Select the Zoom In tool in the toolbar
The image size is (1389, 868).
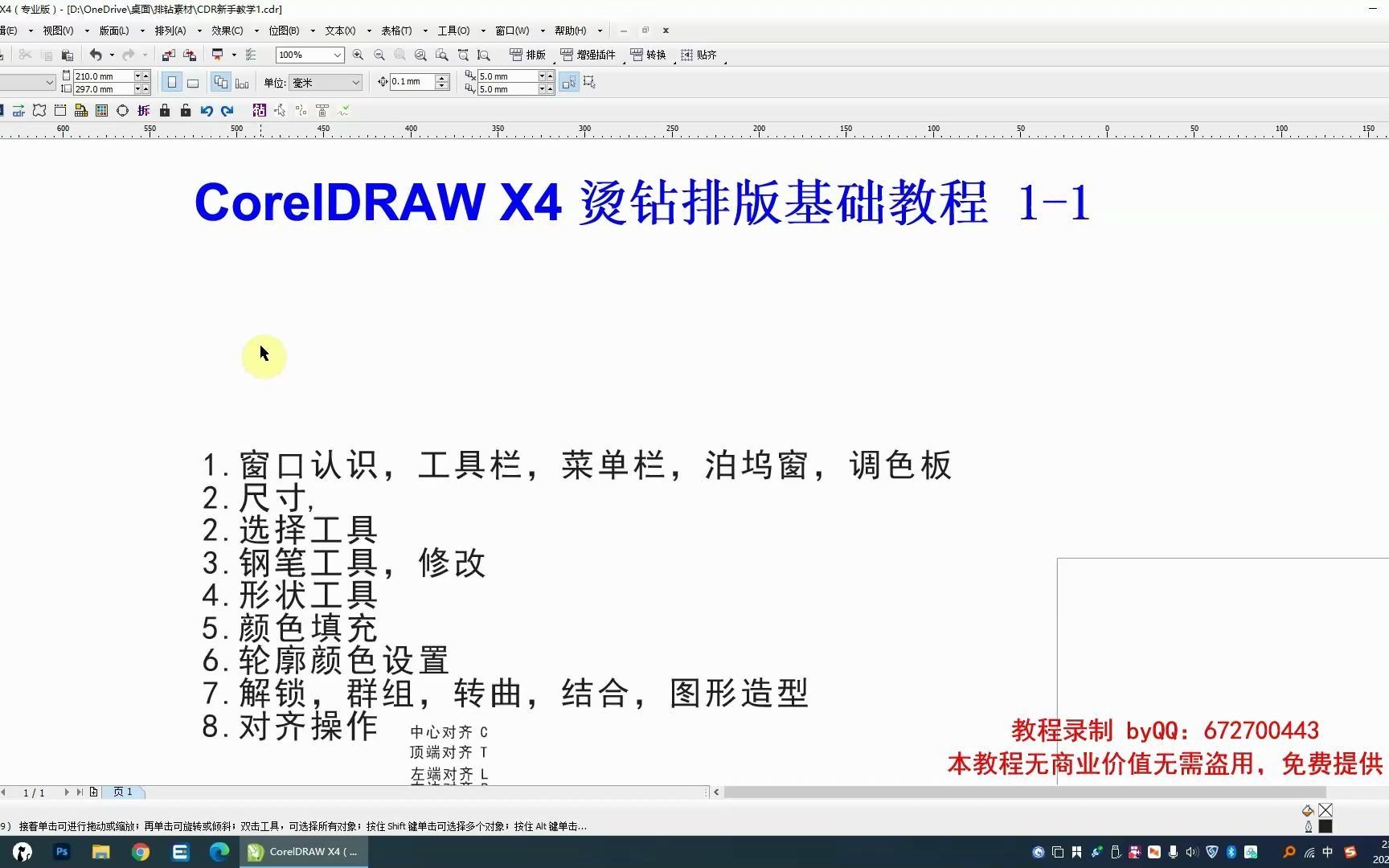tap(357, 55)
